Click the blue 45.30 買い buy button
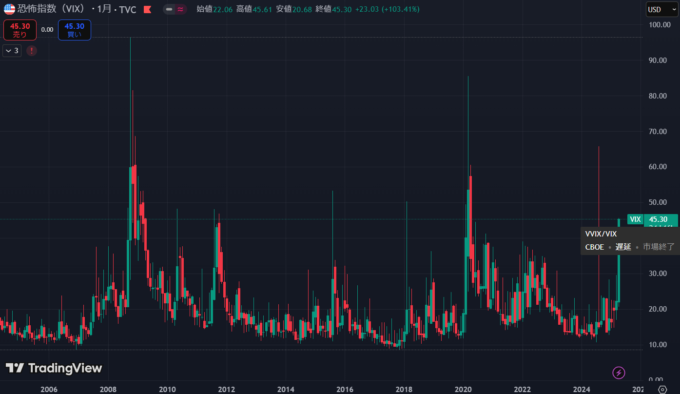 [x=74, y=30]
